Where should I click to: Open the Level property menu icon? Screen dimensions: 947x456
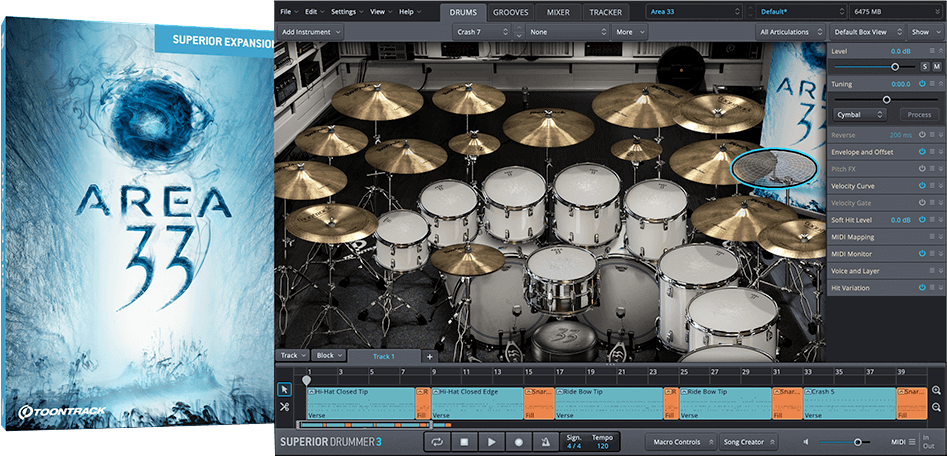coord(932,52)
